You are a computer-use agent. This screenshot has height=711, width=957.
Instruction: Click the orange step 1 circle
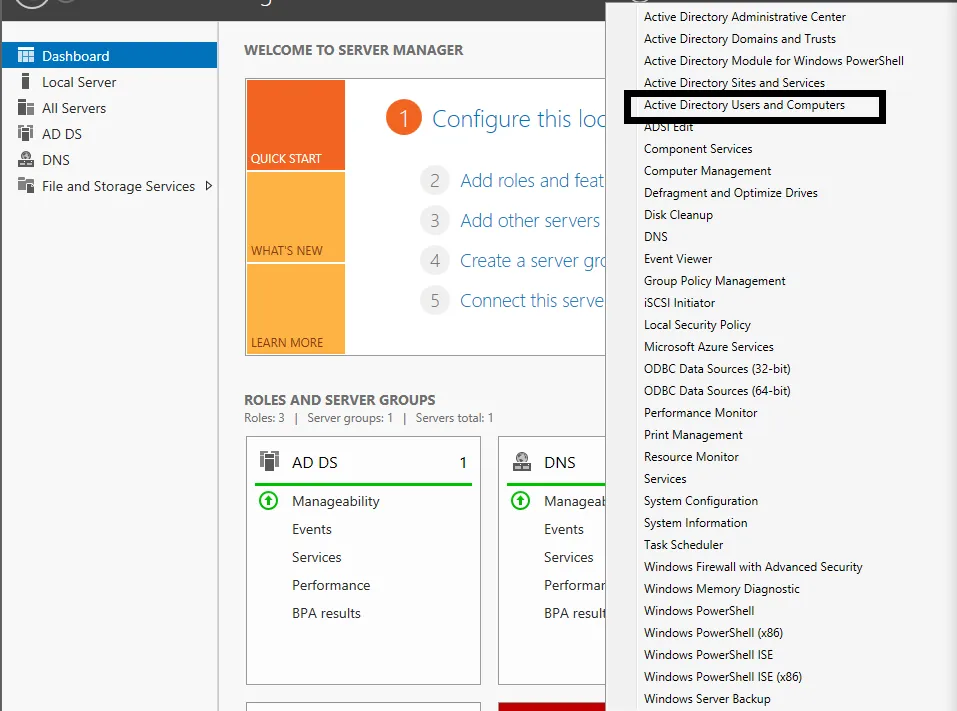[403, 118]
